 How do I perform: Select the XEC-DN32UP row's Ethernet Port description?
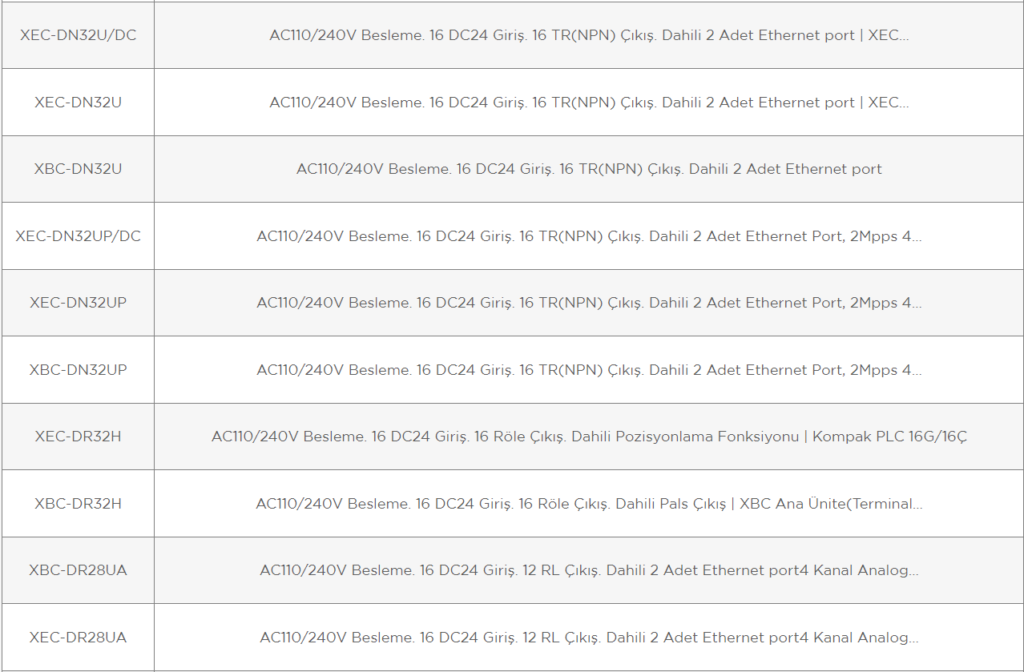pyautogui.click(x=589, y=303)
